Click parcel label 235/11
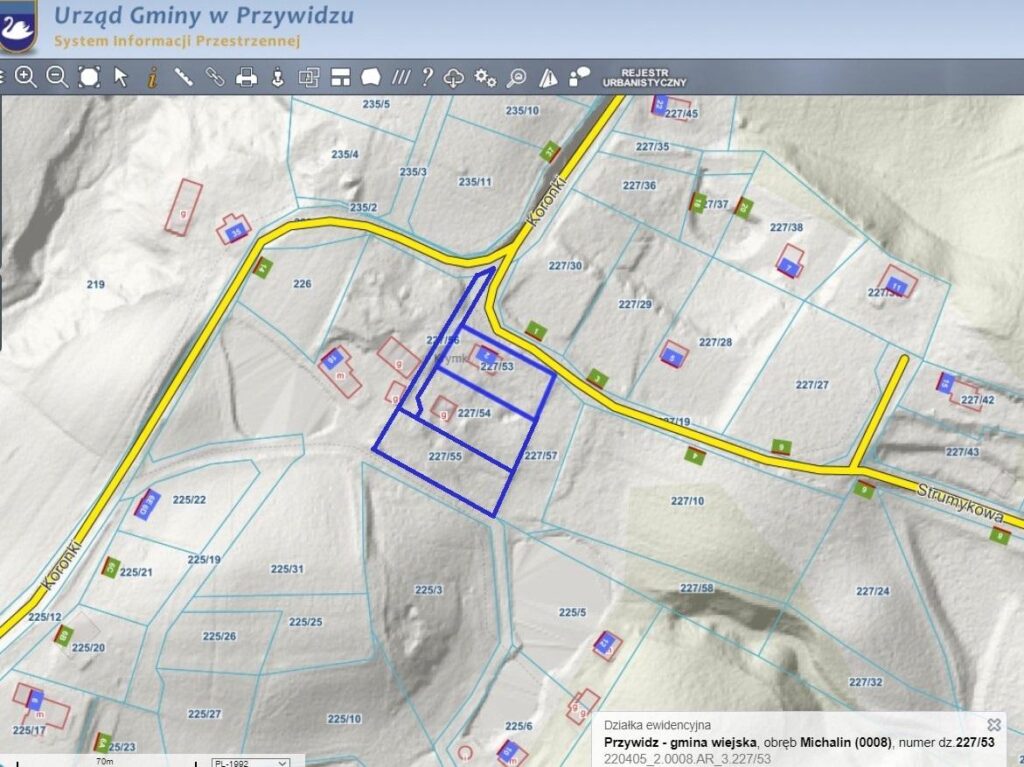 475,182
